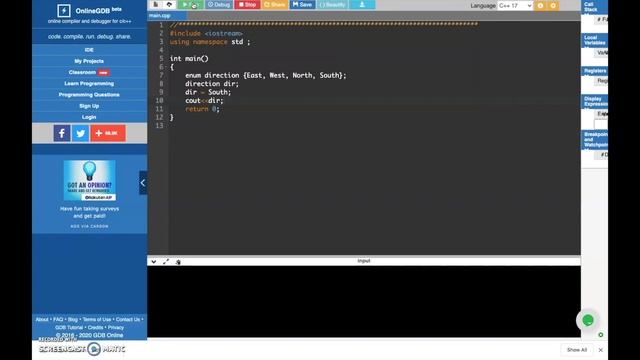Image resolution: width=640 pixels, height=360 pixels.
Task: Open the Blog footer link
Action: pos(73,320)
